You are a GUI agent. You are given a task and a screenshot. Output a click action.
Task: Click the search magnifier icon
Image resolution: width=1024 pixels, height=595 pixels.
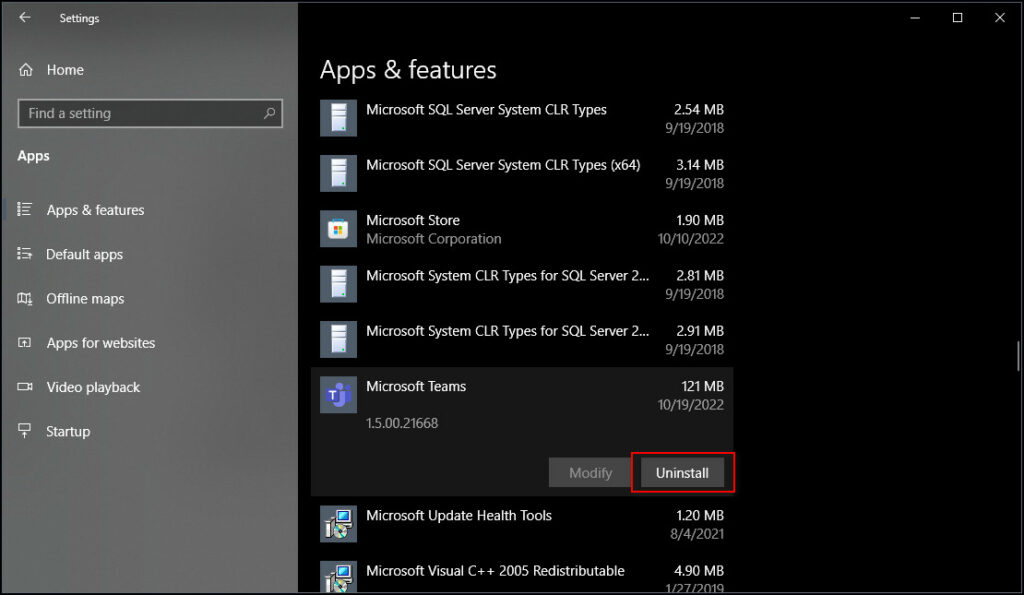click(x=269, y=113)
